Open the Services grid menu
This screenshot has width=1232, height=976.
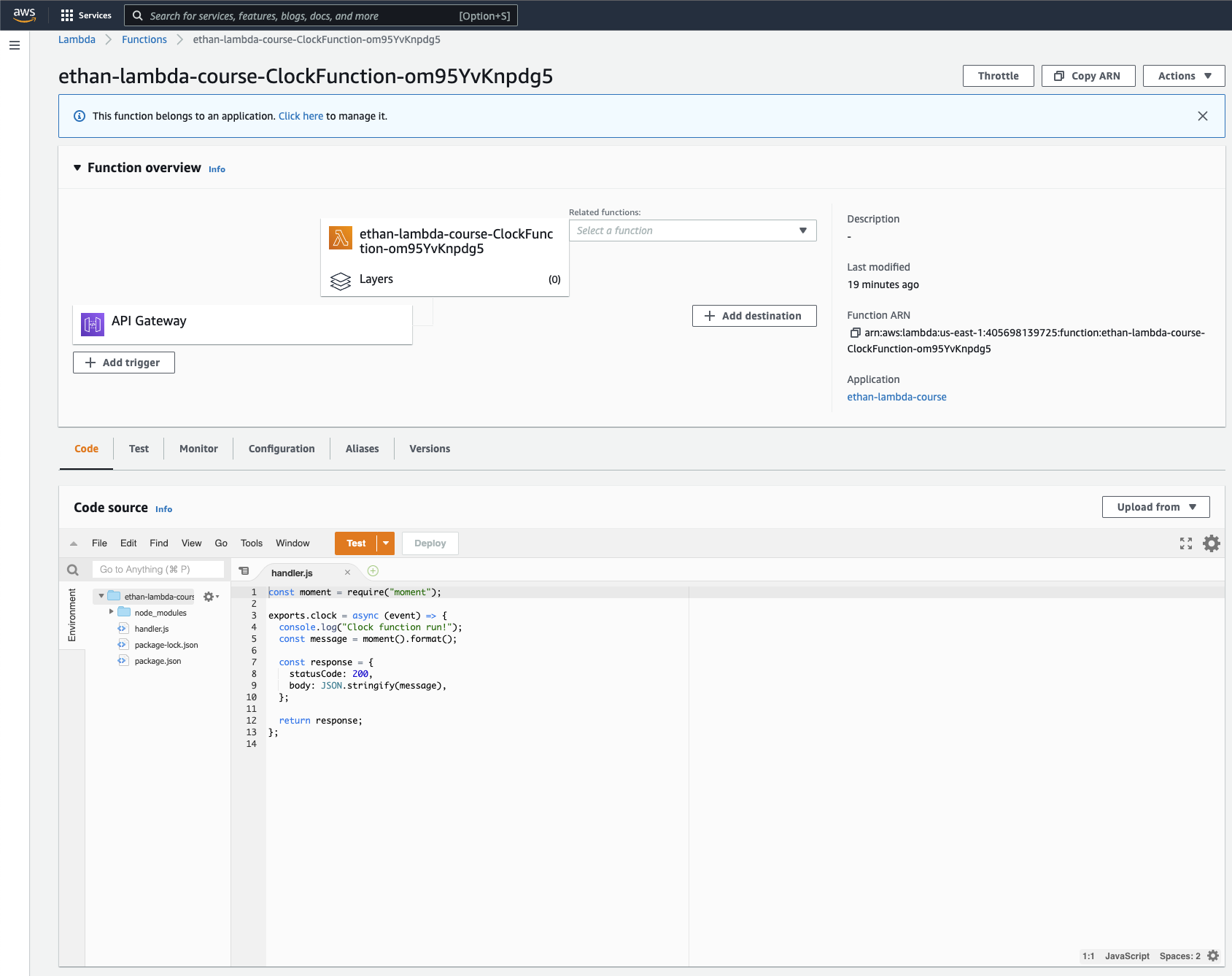tap(86, 15)
